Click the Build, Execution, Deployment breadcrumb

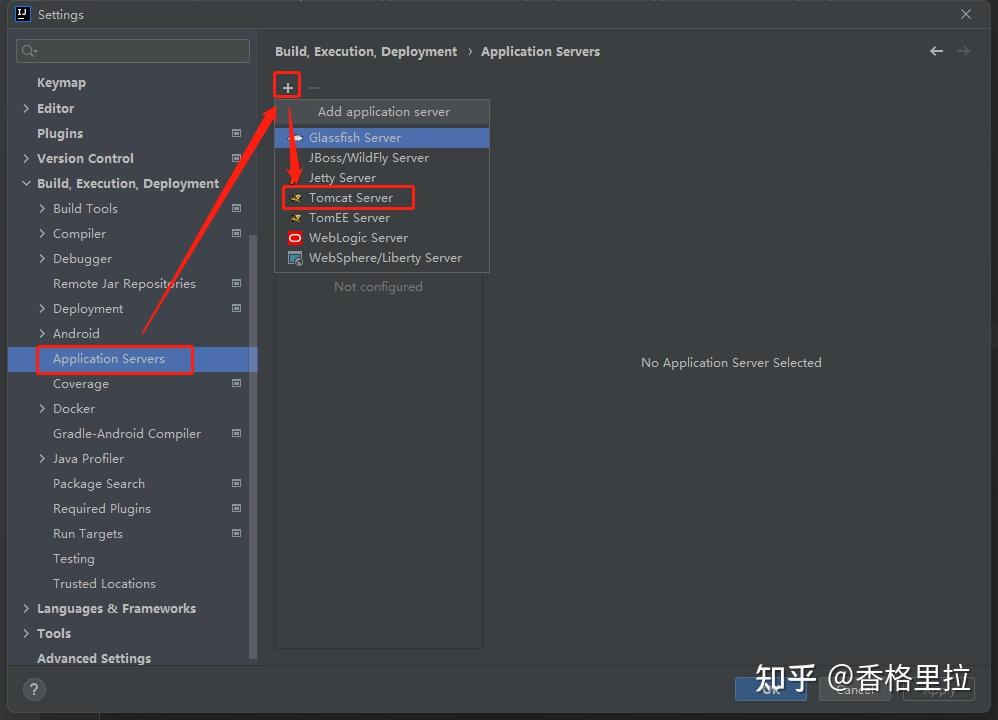click(366, 52)
